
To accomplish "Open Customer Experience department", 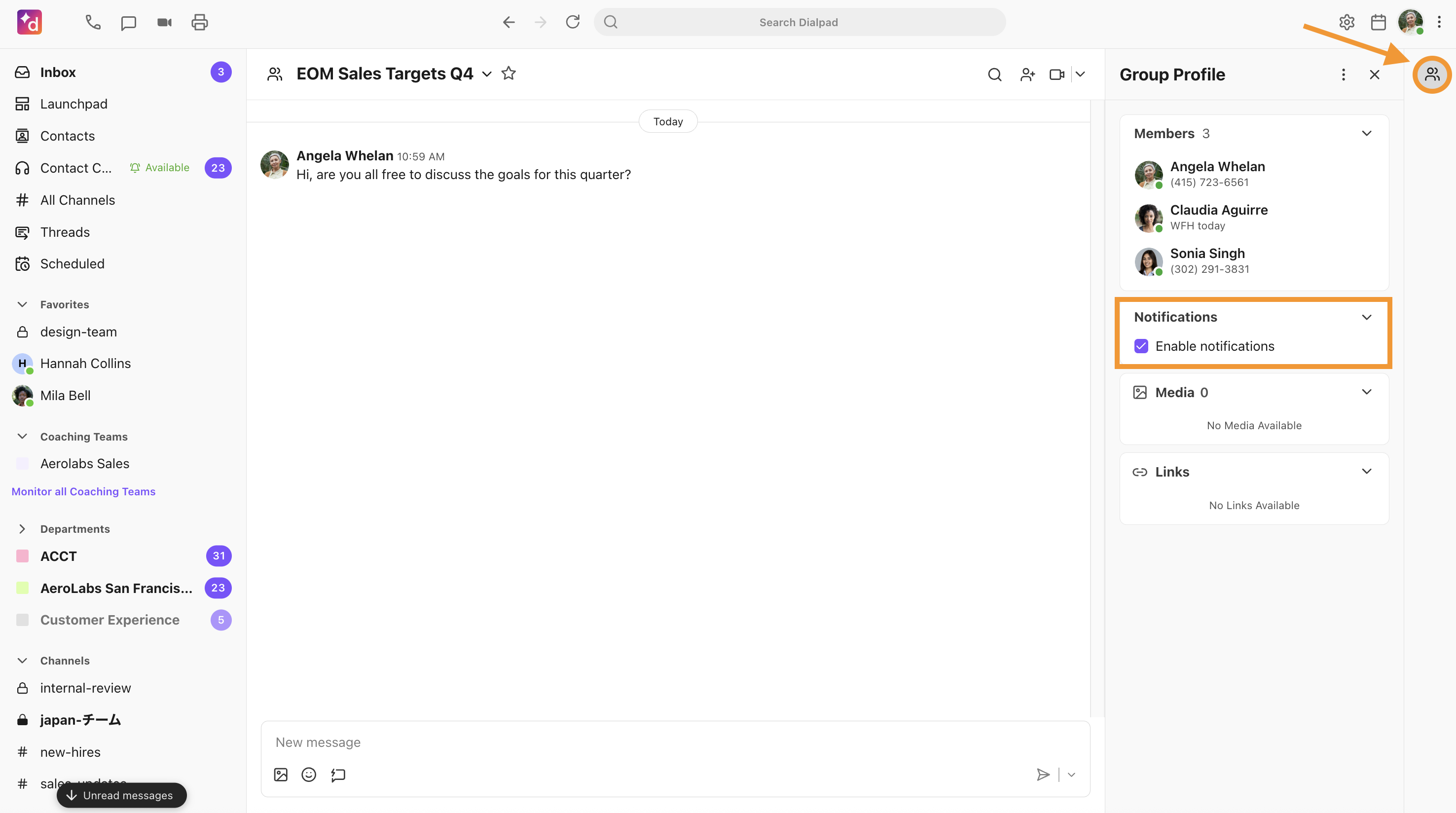I will coord(123,620).
